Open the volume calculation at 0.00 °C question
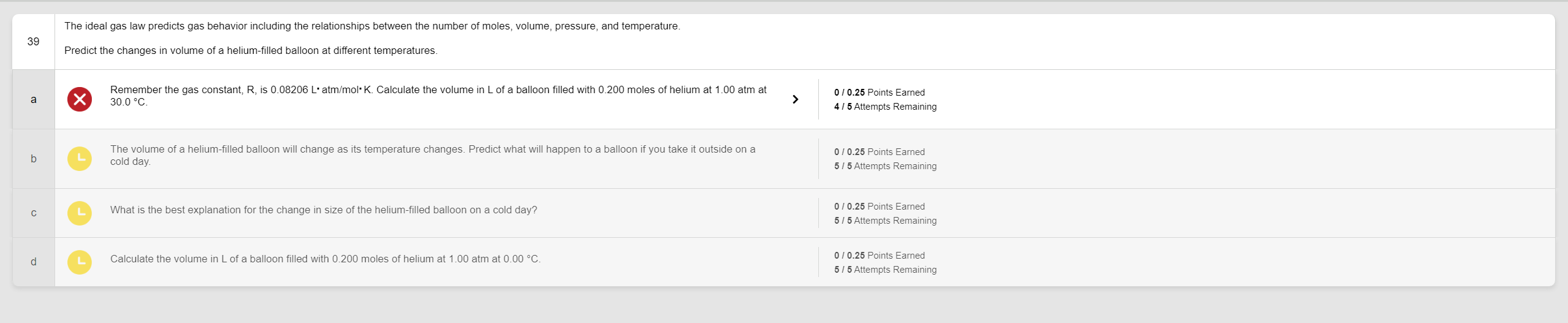 [x=325, y=259]
